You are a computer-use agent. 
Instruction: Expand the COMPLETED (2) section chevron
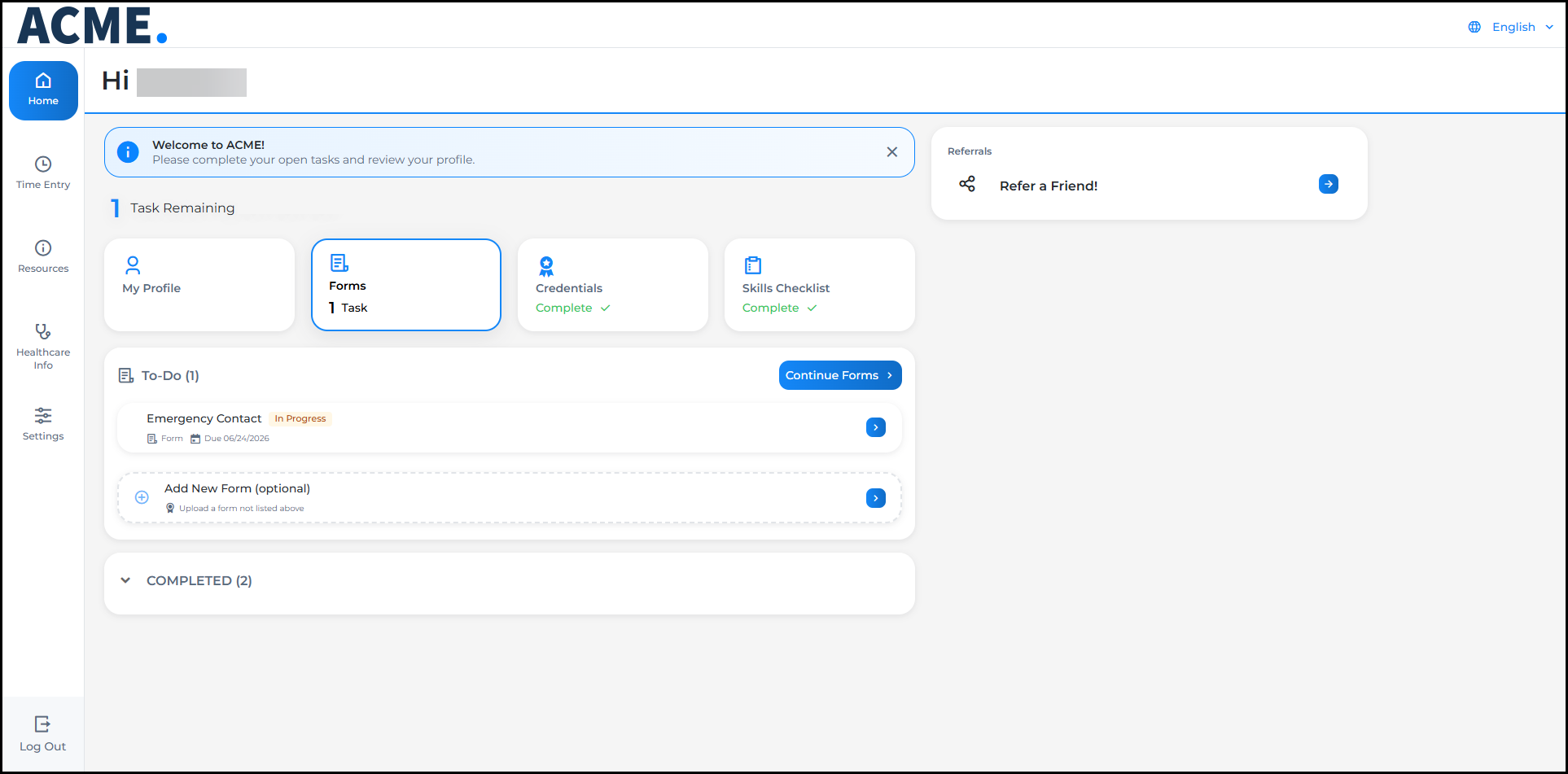click(125, 580)
